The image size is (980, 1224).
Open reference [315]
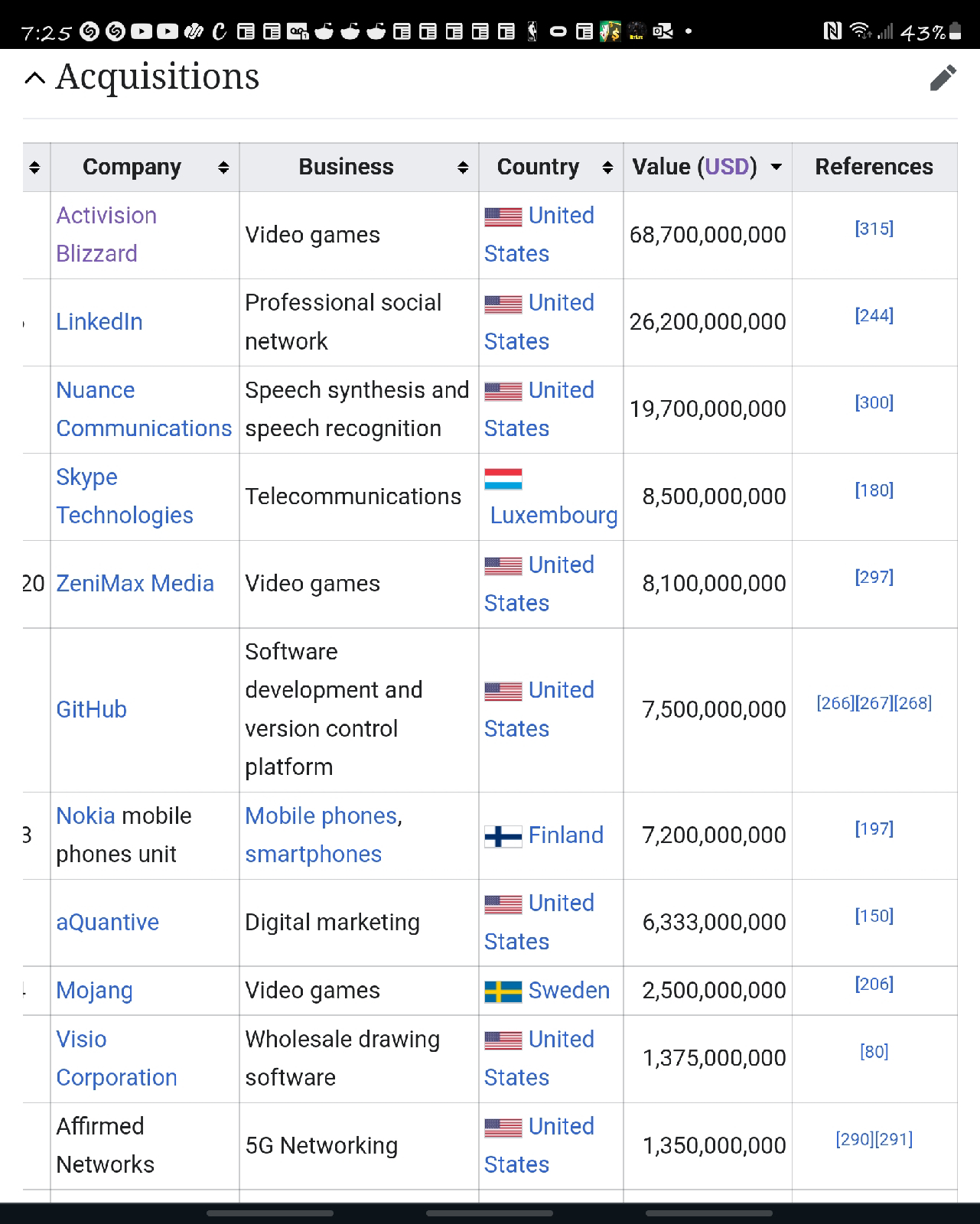(874, 228)
